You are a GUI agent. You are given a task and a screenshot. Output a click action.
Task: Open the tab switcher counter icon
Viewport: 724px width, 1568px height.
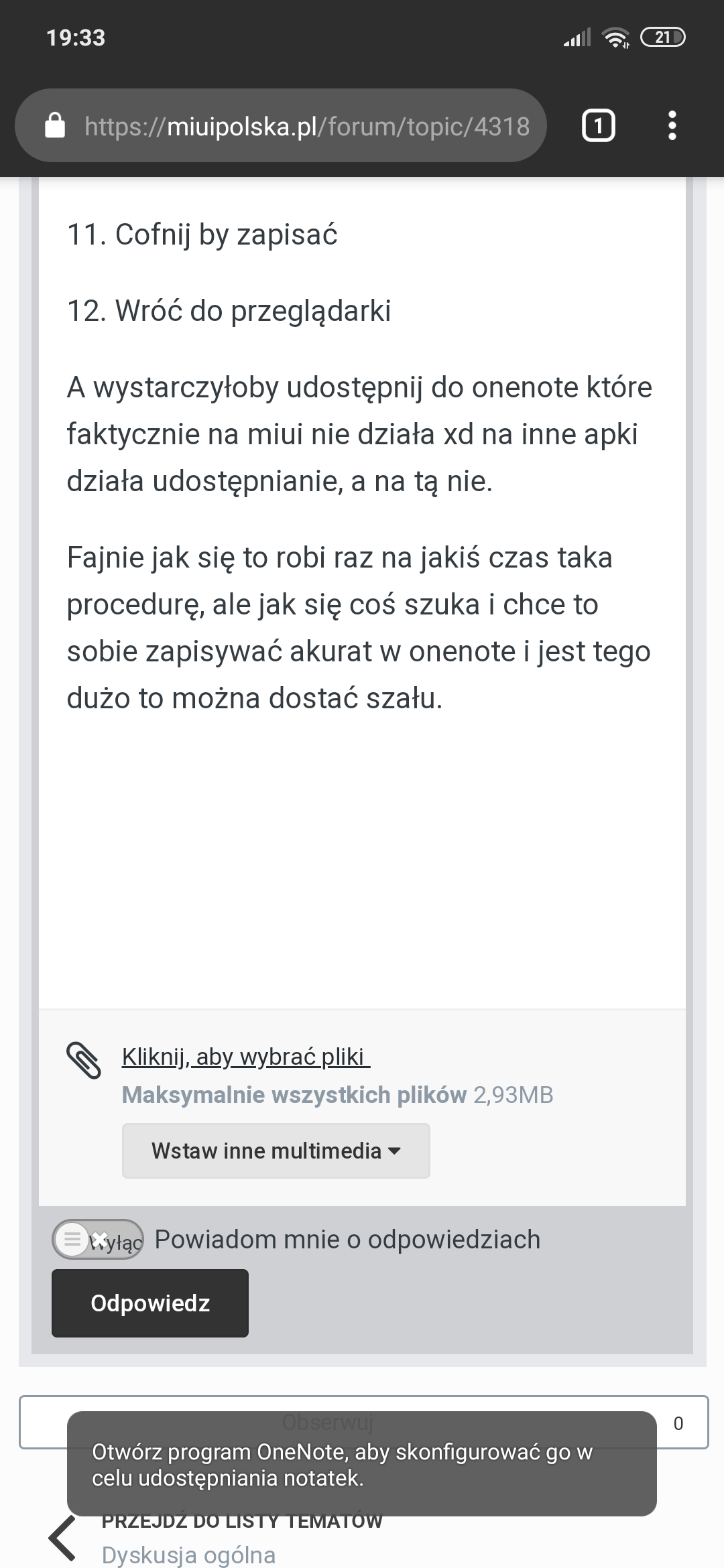(x=598, y=126)
